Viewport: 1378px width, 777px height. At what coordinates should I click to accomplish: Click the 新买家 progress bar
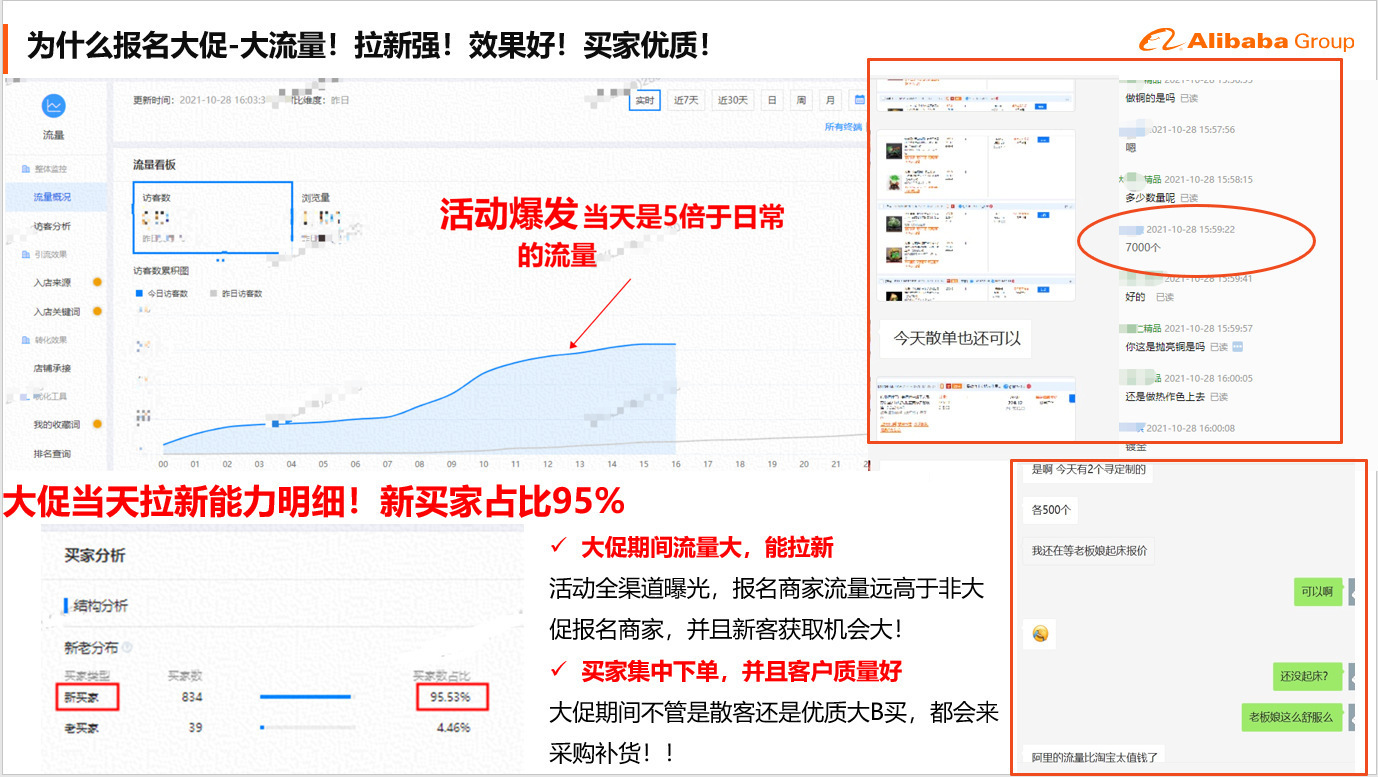coord(306,696)
